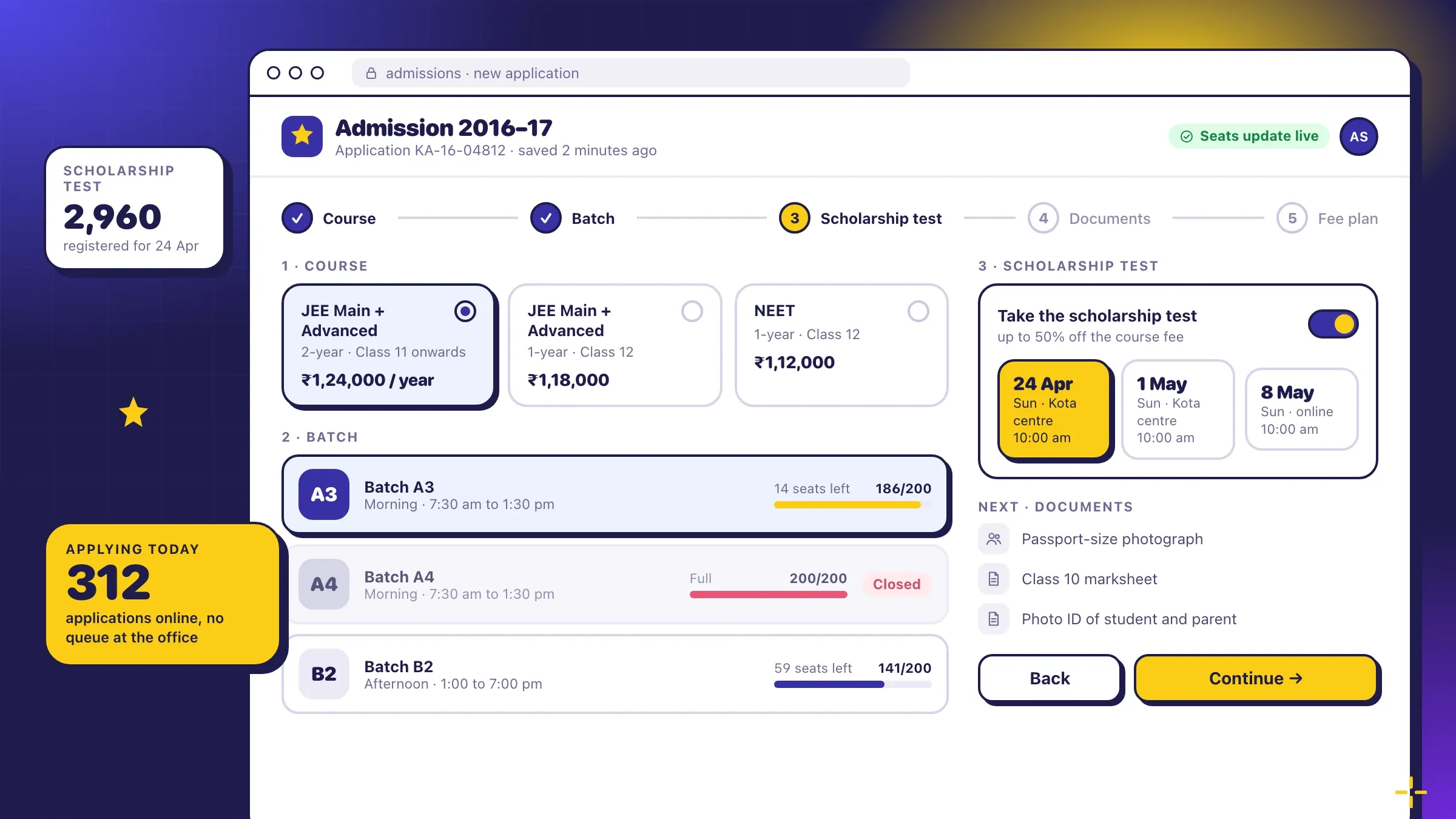Viewport: 1456px width, 819px height.
Task: Click the A3 batch badge
Action: (324, 494)
